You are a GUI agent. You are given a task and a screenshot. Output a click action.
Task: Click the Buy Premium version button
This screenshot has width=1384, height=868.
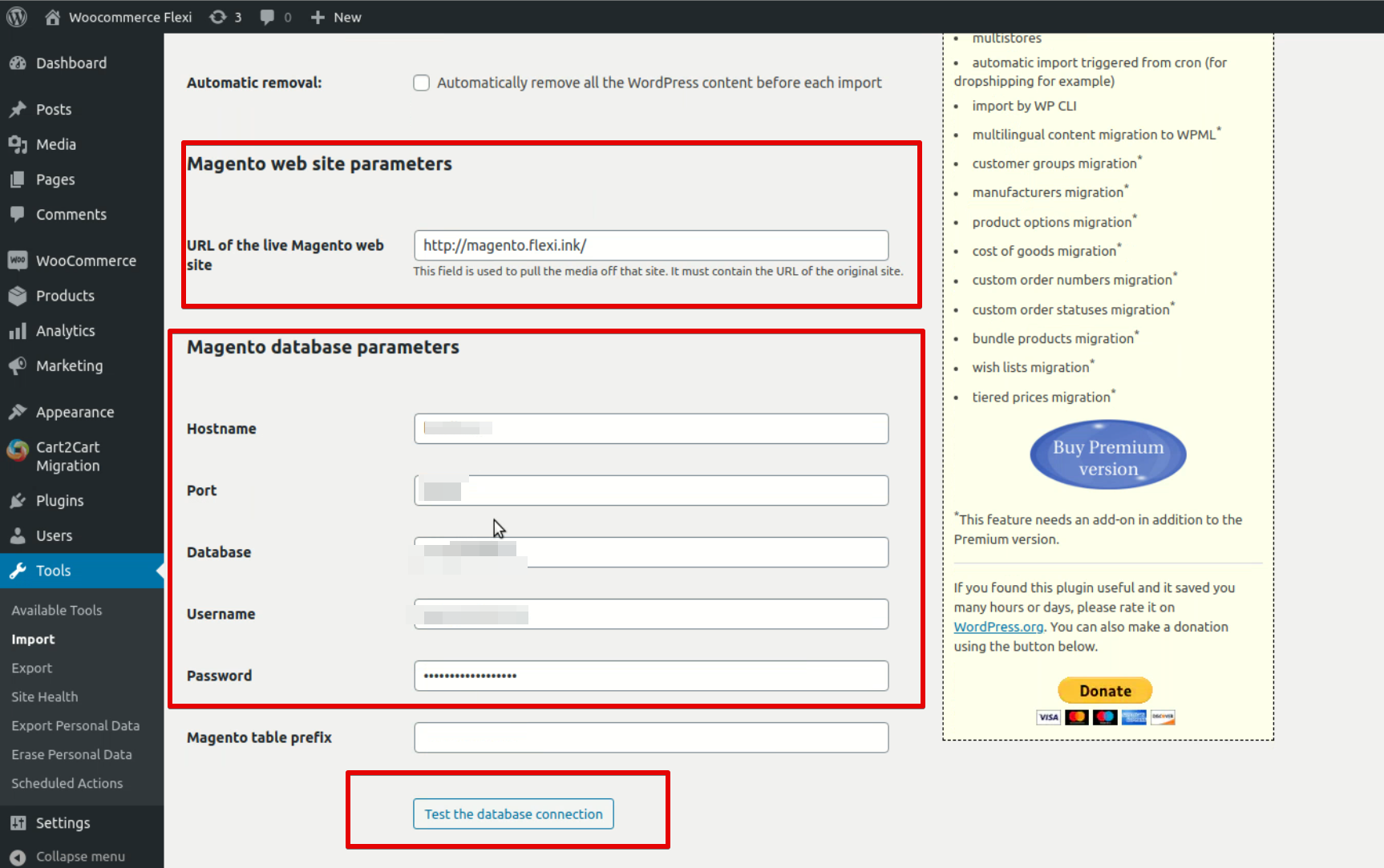point(1108,455)
